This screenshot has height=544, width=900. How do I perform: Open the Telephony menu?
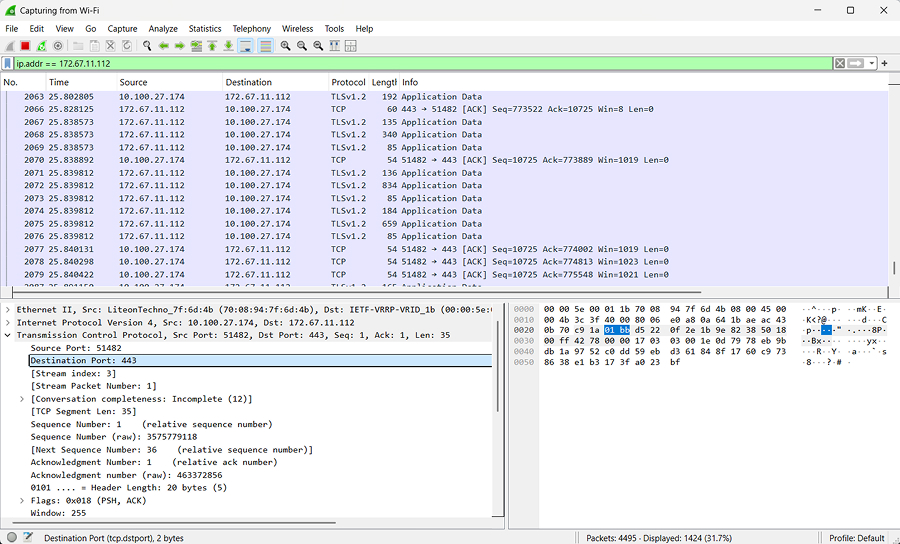point(251,29)
